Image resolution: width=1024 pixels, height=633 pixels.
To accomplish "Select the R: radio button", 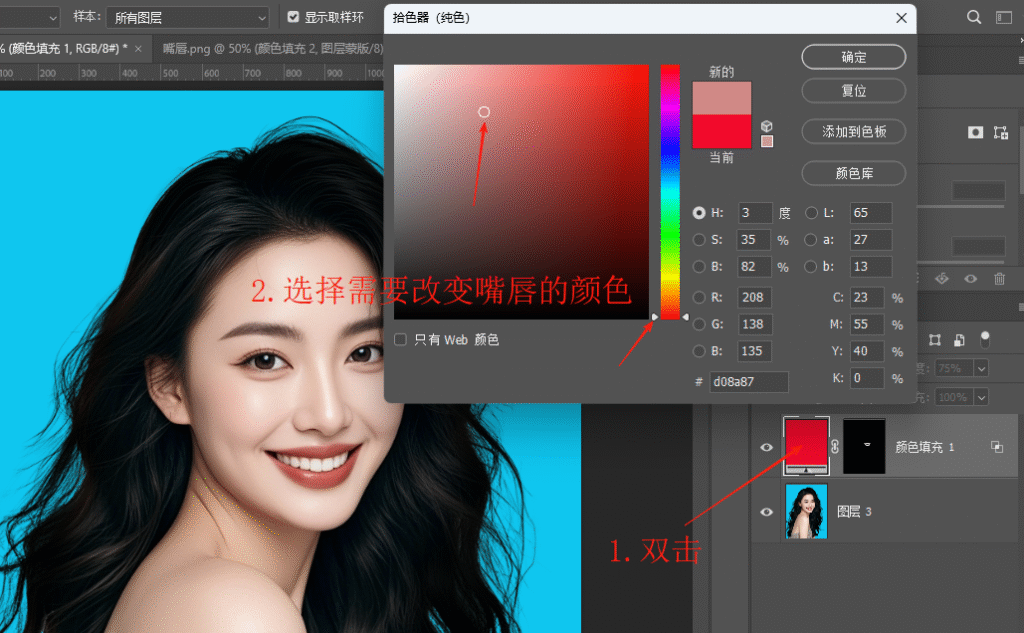I will [699, 297].
